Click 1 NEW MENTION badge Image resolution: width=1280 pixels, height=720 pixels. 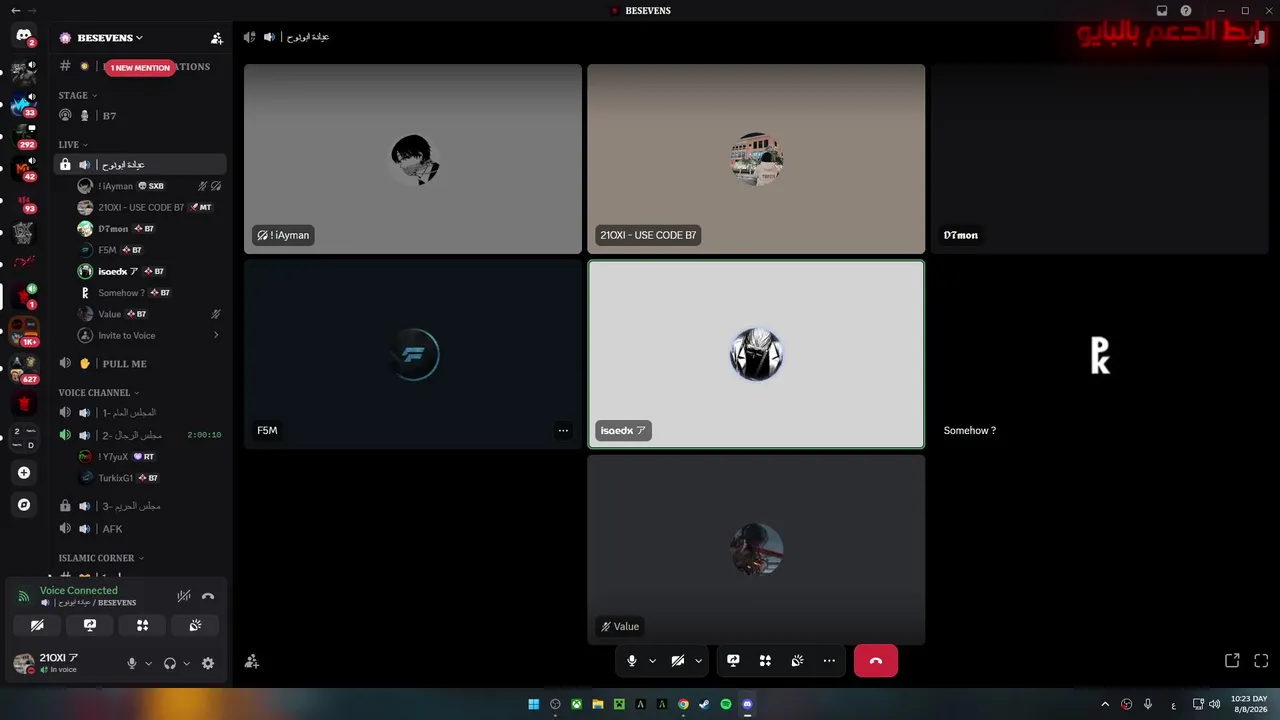tap(140, 67)
